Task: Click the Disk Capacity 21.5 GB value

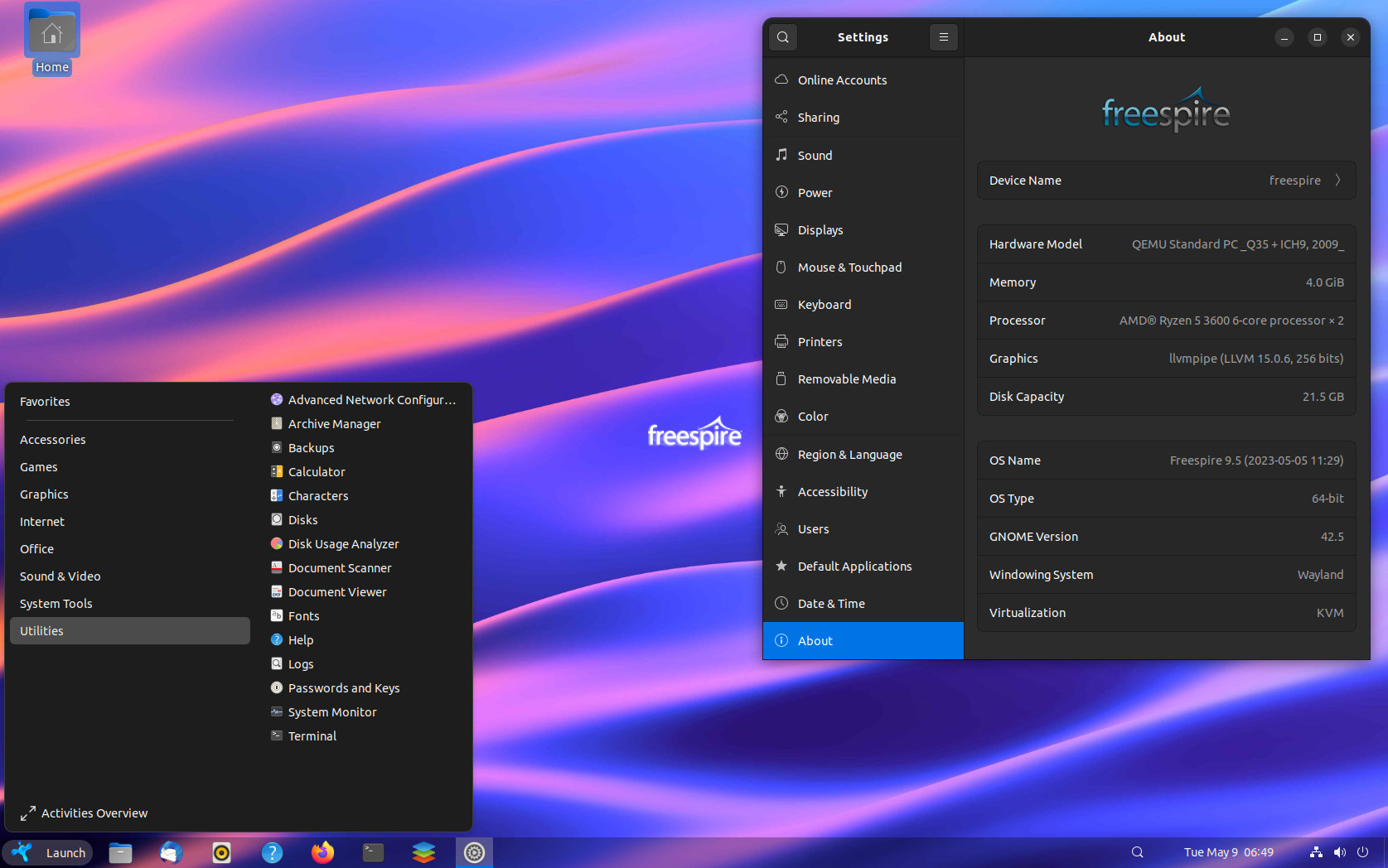Action: click(x=1323, y=397)
